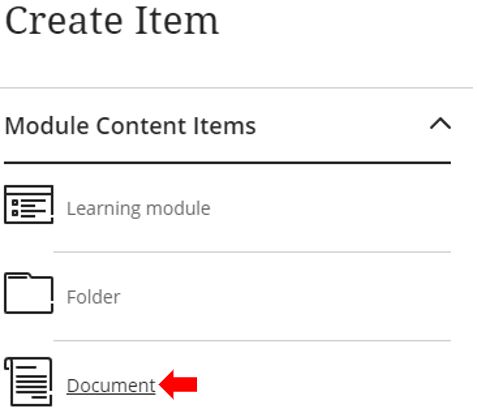477x416 pixels.
Task: Click the Learning module icon
Action: coord(29,204)
